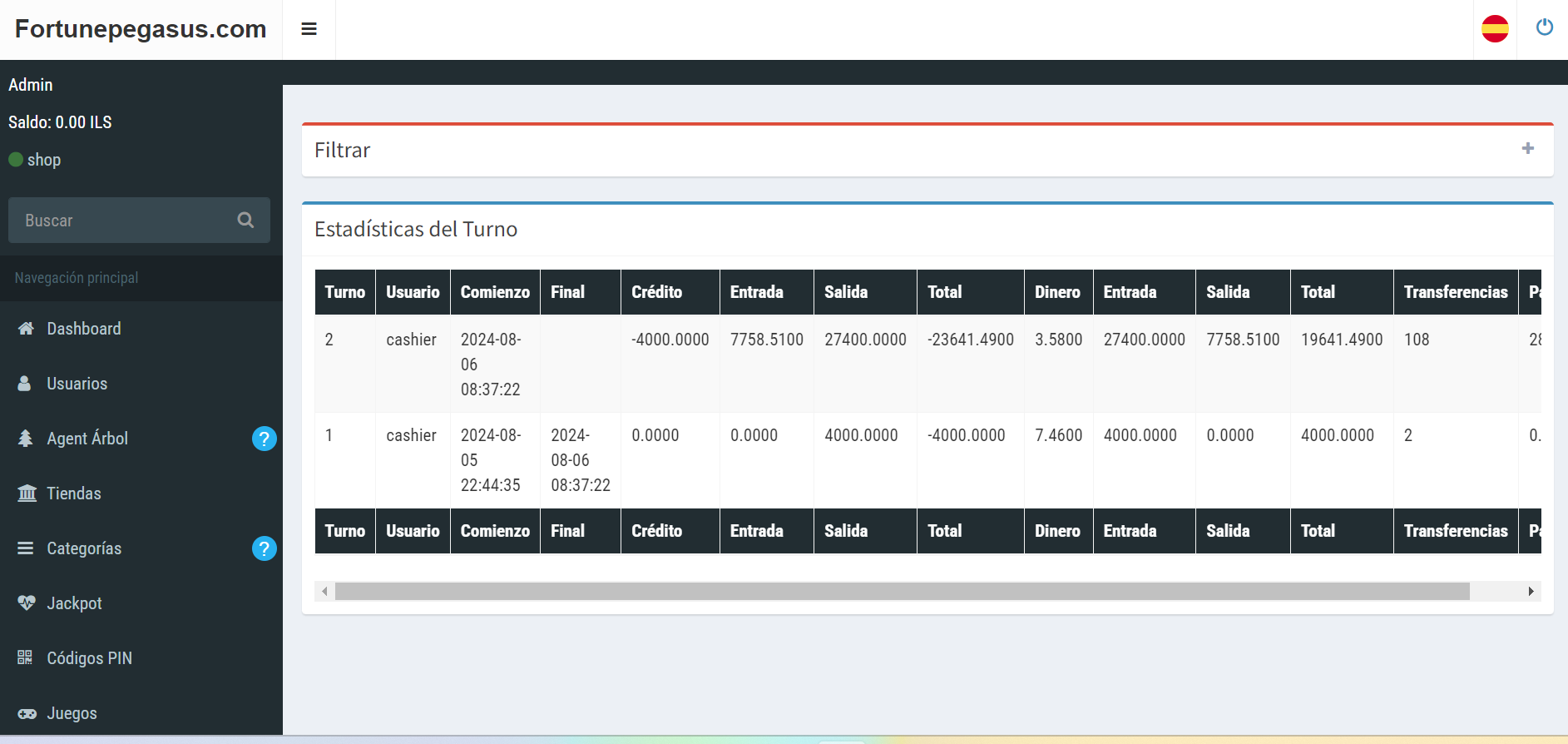1568x744 pixels.
Task: Click the top Crédito column header
Action: coord(670,292)
